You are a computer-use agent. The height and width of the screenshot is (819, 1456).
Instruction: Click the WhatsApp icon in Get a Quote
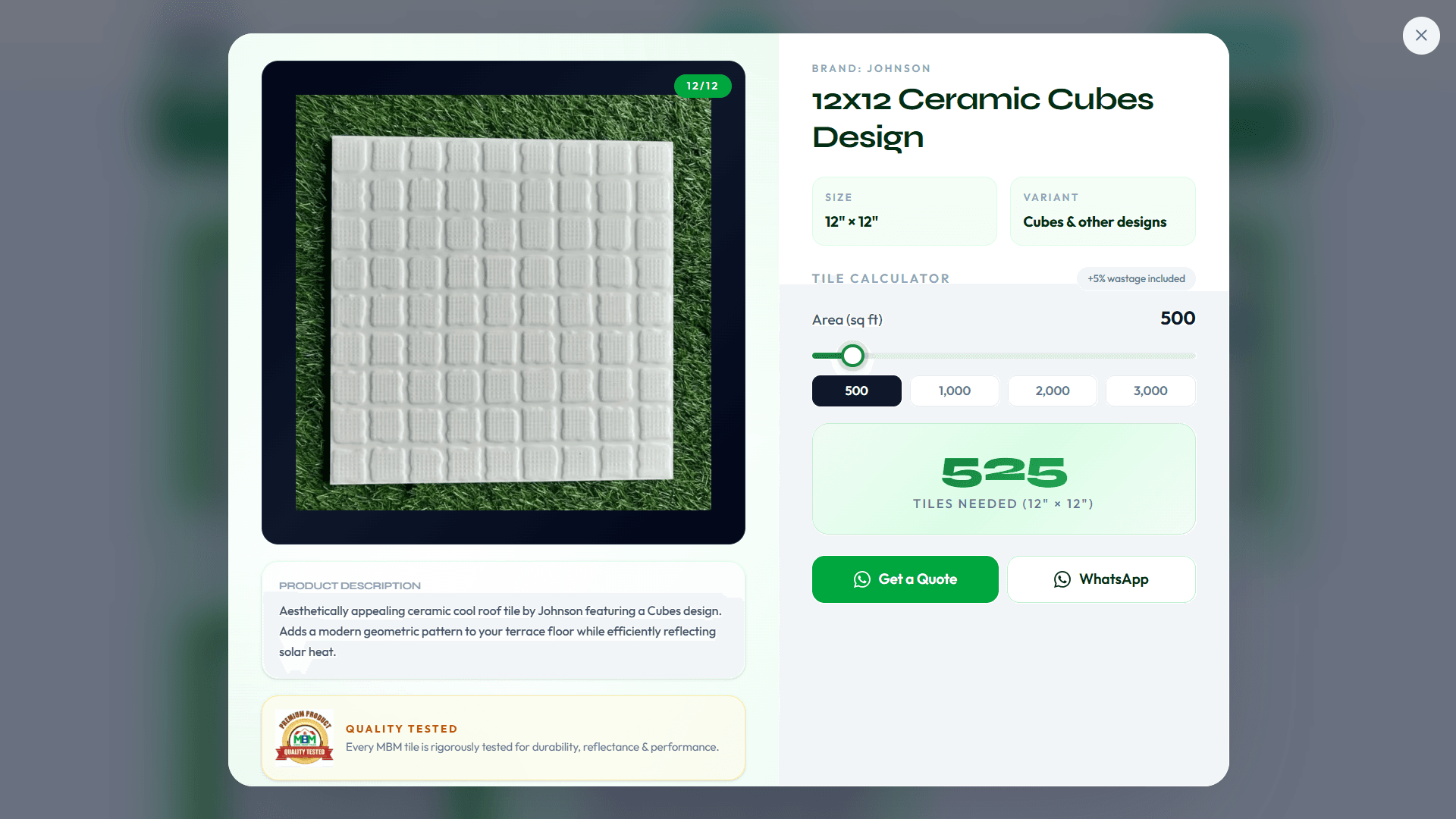pos(861,579)
